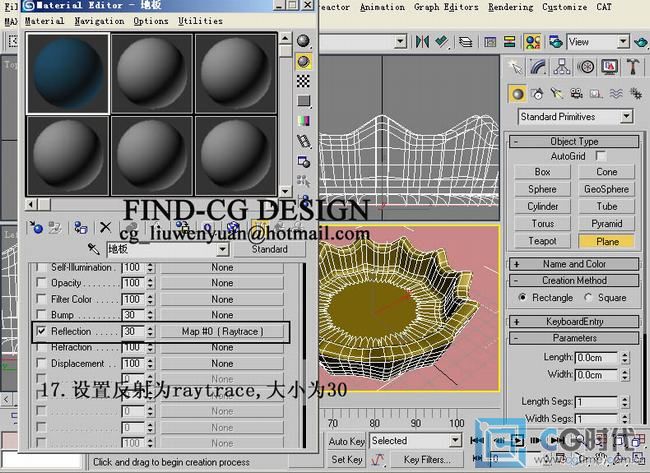
Task: Click the Make Preview filmstrip icon
Action: tap(303, 141)
